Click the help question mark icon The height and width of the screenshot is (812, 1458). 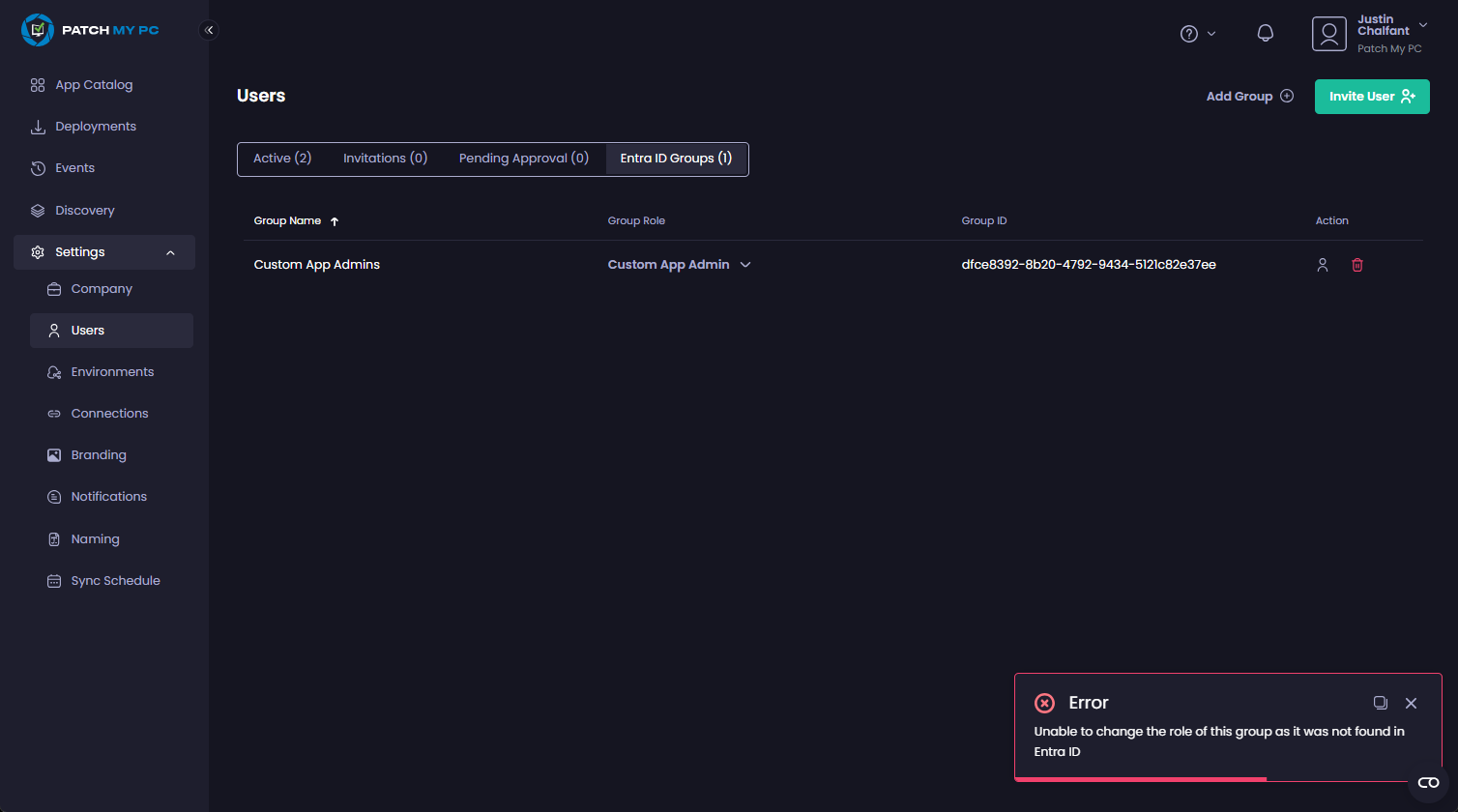[1188, 33]
